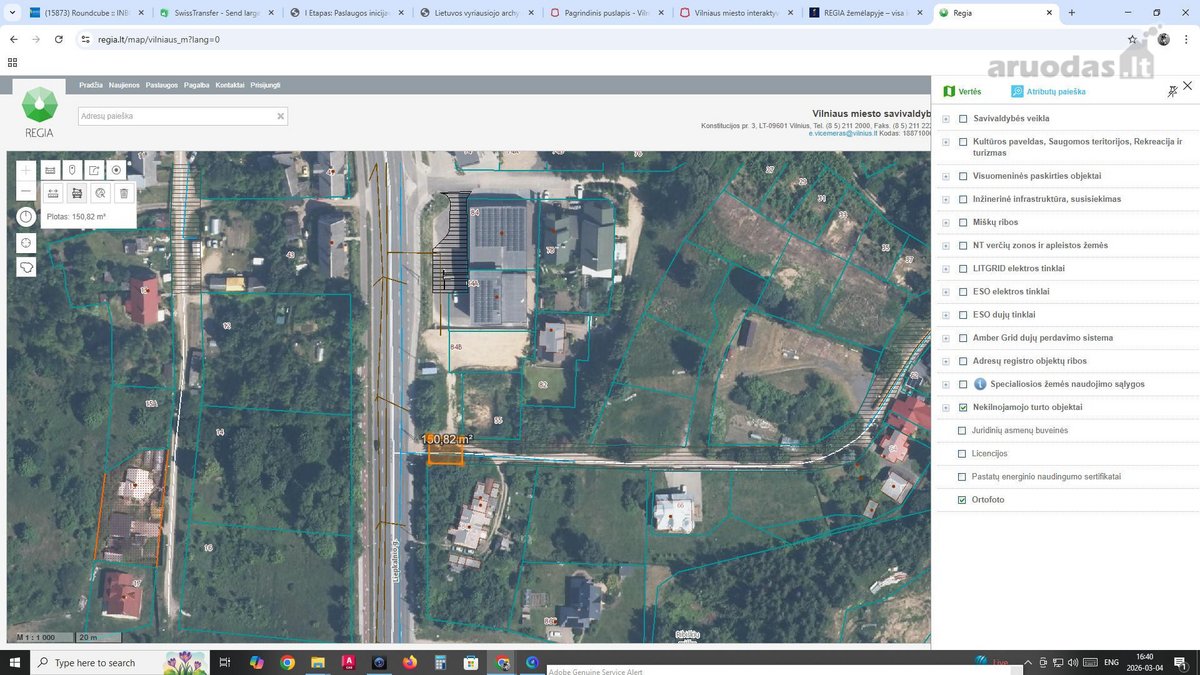Expand Visuomeninės paskirties objektai group
Screen dimensions: 1200x675
(x=946, y=176)
